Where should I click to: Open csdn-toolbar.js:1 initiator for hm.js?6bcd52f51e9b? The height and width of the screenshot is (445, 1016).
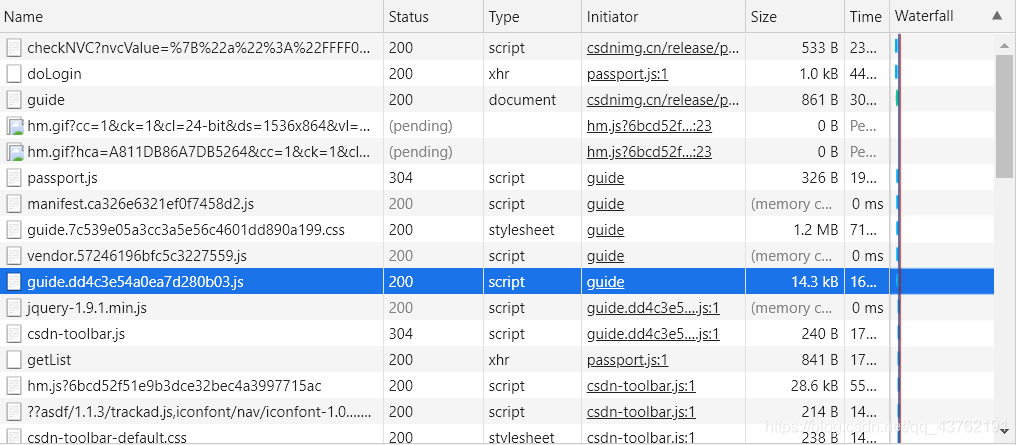click(x=641, y=386)
